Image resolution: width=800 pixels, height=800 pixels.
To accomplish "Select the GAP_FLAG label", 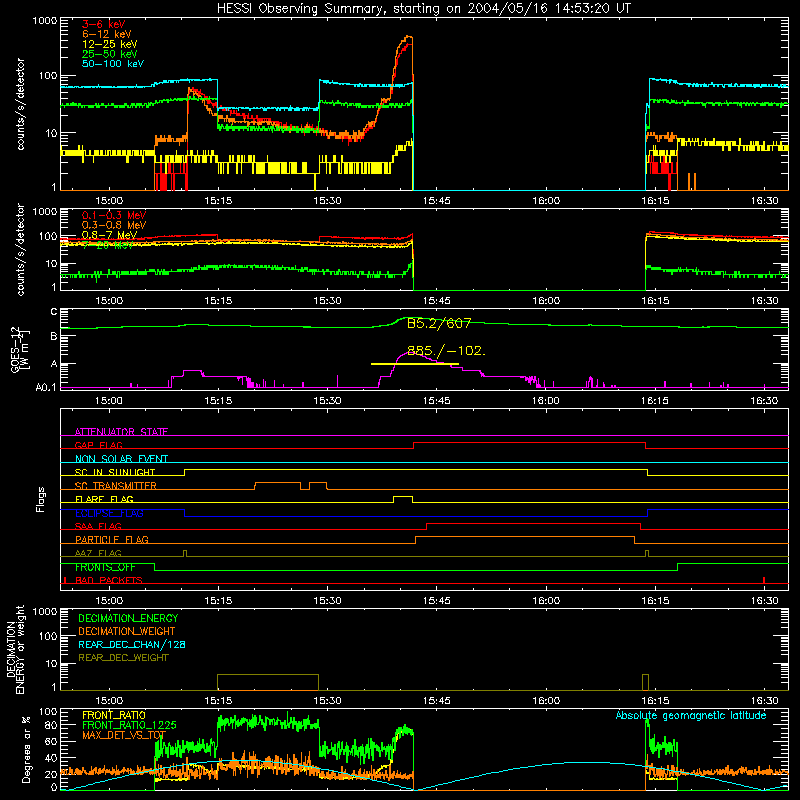I will [x=98, y=445].
